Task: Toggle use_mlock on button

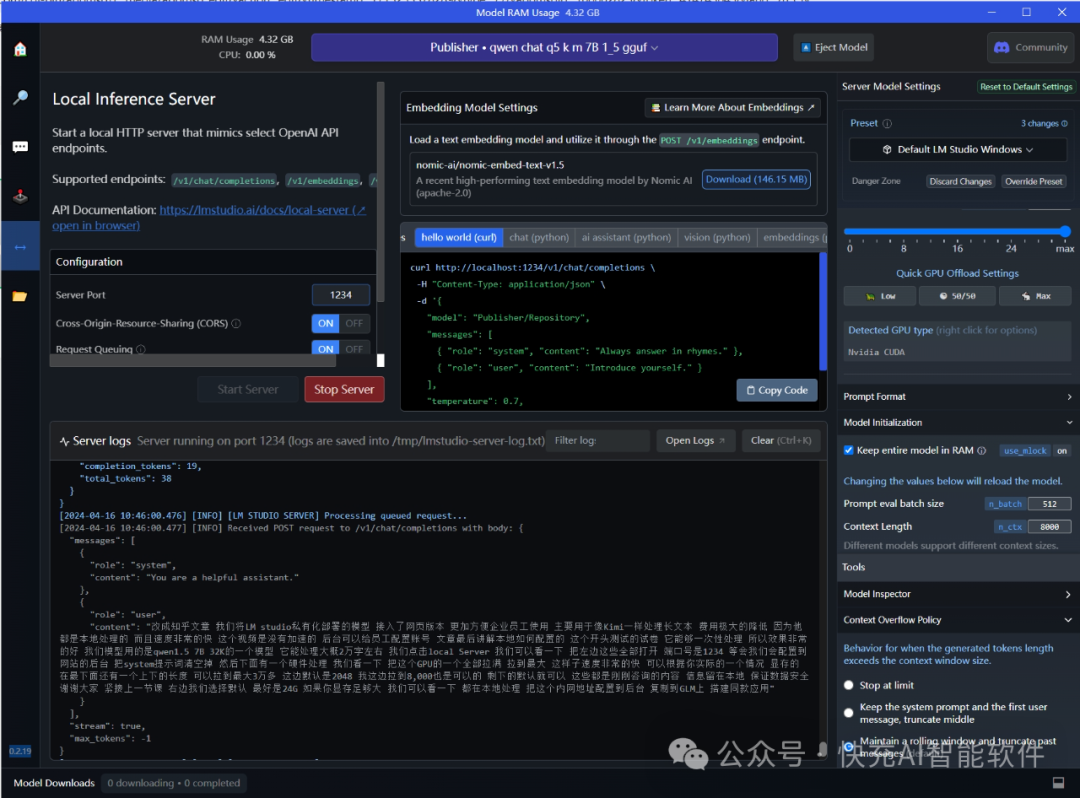Action: pos(1061,451)
